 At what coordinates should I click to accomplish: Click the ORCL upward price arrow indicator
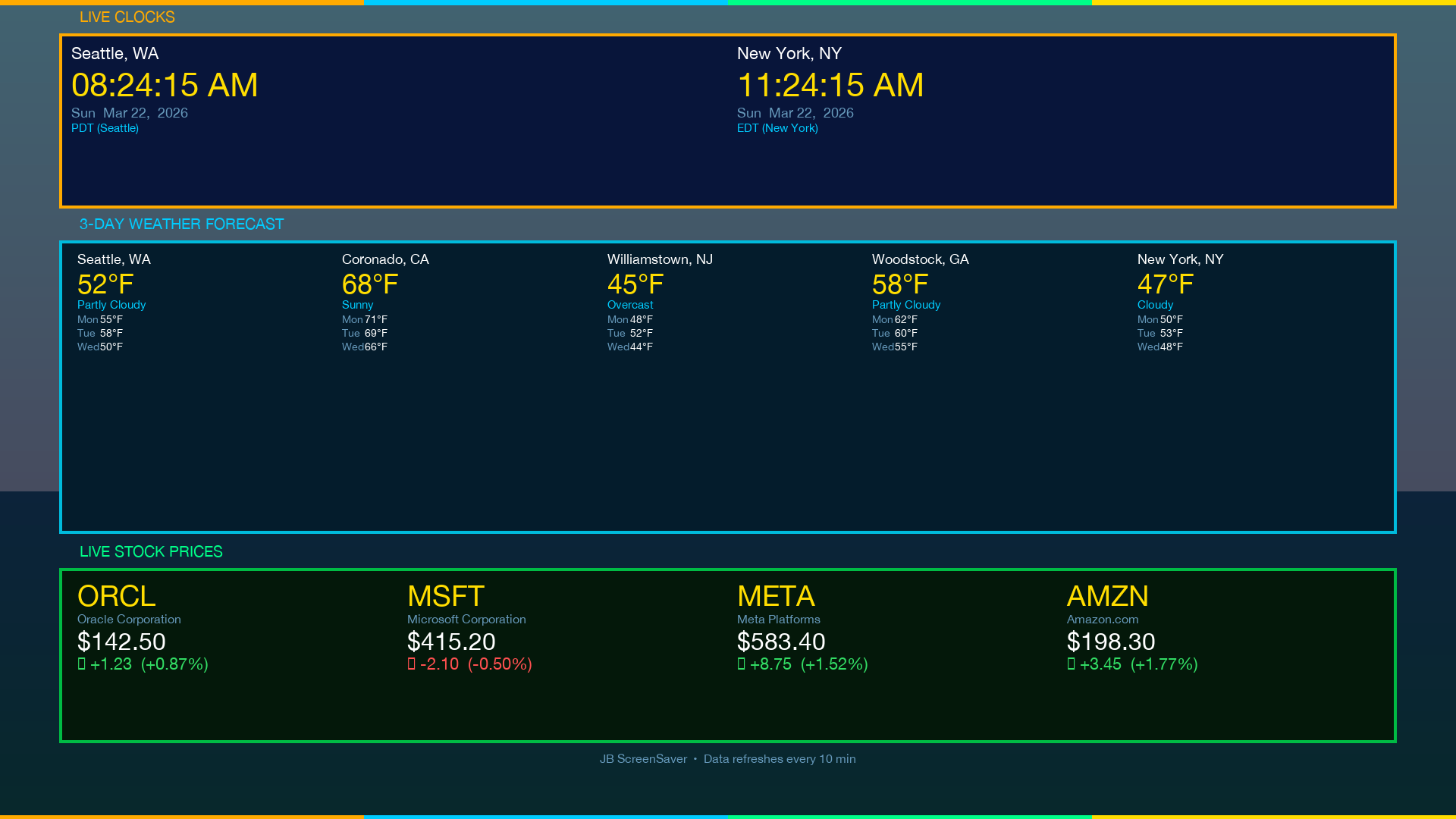pyautogui.click(x=81, y=664)
